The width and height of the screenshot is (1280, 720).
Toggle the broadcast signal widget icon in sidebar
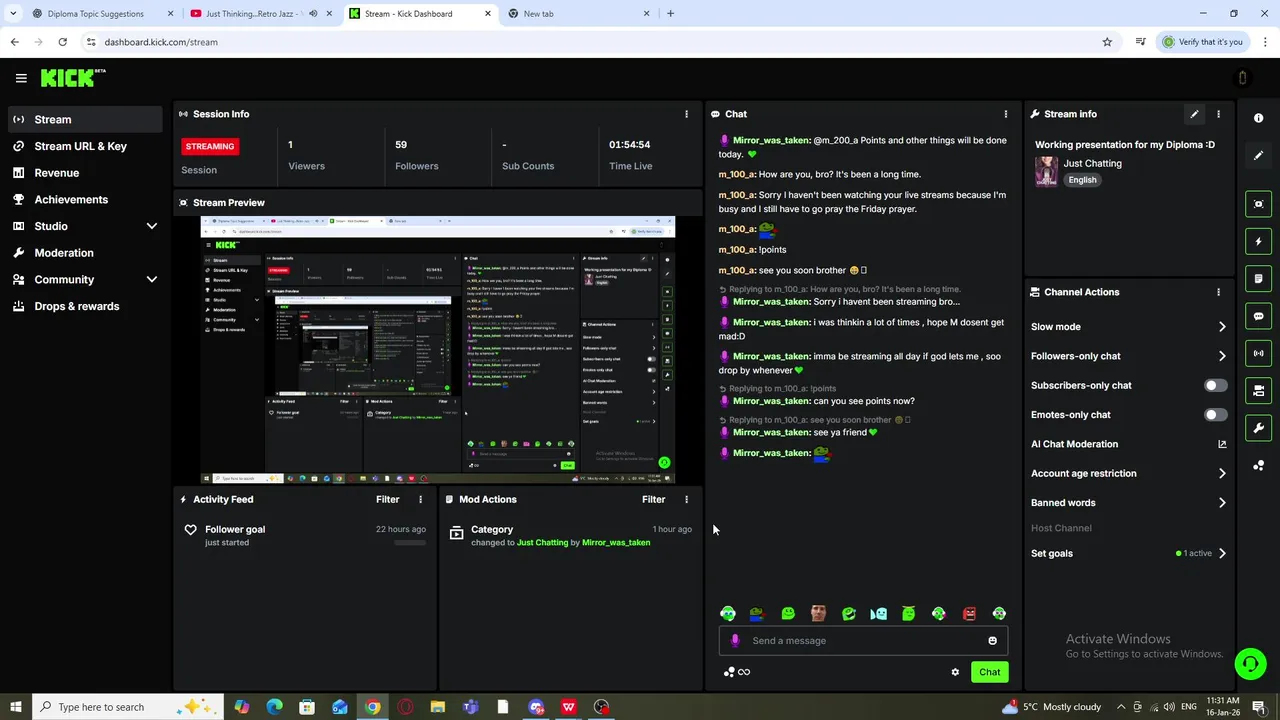pyautogui.click(x=1258, y=353)
